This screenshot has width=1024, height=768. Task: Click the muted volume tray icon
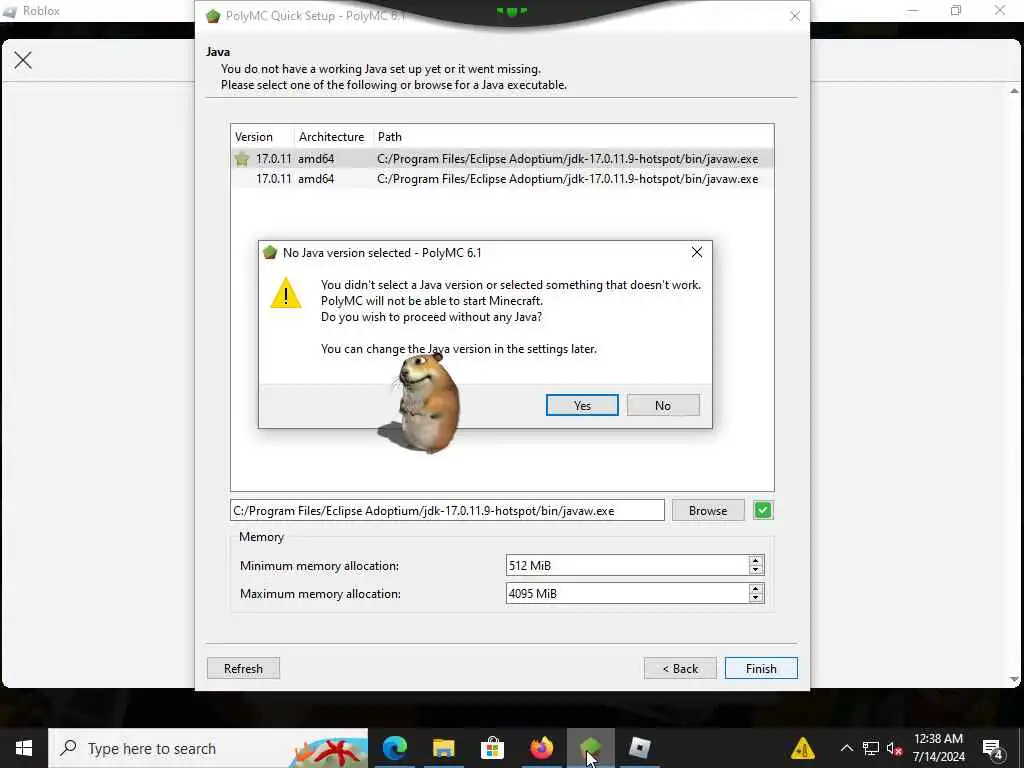coord(894,748)
